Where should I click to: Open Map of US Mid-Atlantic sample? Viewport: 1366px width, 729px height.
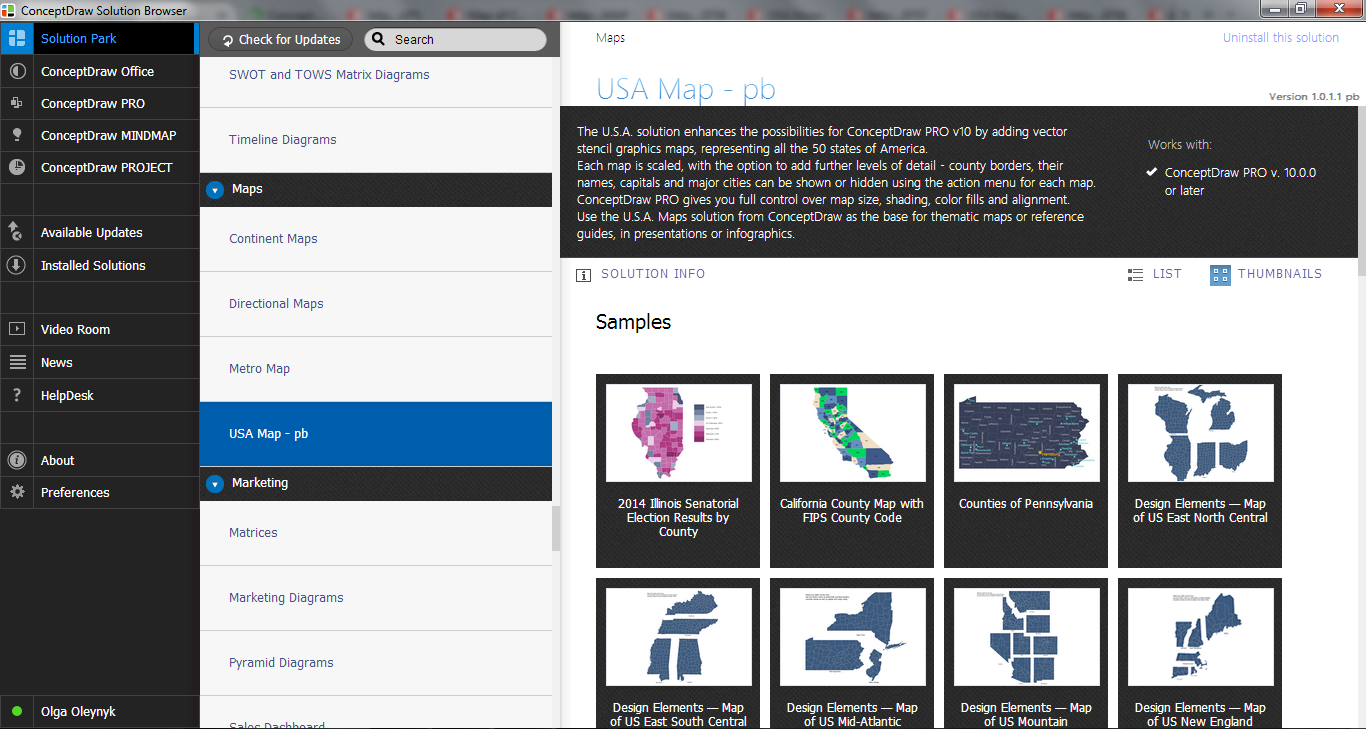tap(852, 653)
